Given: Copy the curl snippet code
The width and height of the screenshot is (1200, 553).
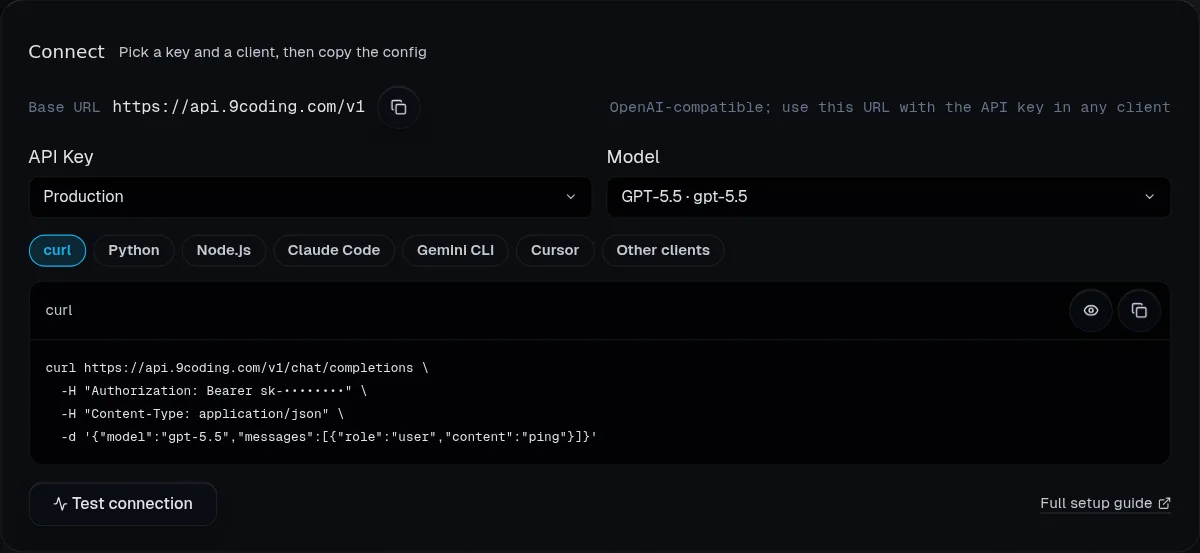Looking at the screenshot, I should coord(1139,310).
